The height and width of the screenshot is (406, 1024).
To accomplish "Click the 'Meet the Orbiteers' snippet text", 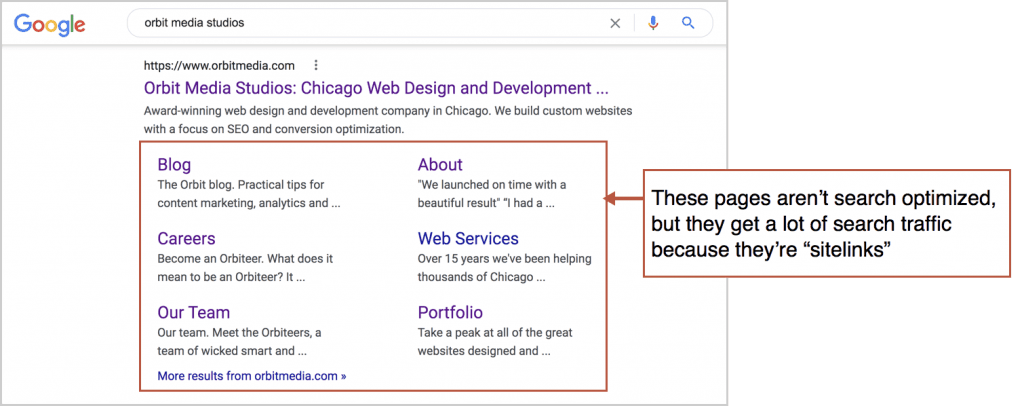I will (239, 341).
